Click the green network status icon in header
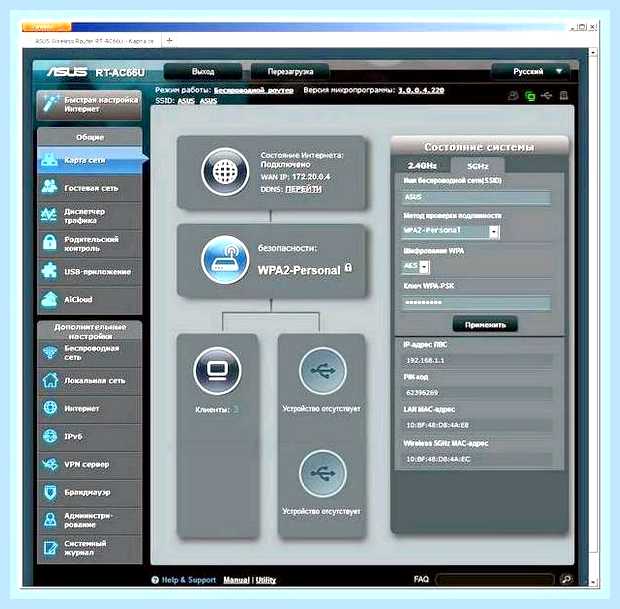620x609 pixels. pos(530,96)
